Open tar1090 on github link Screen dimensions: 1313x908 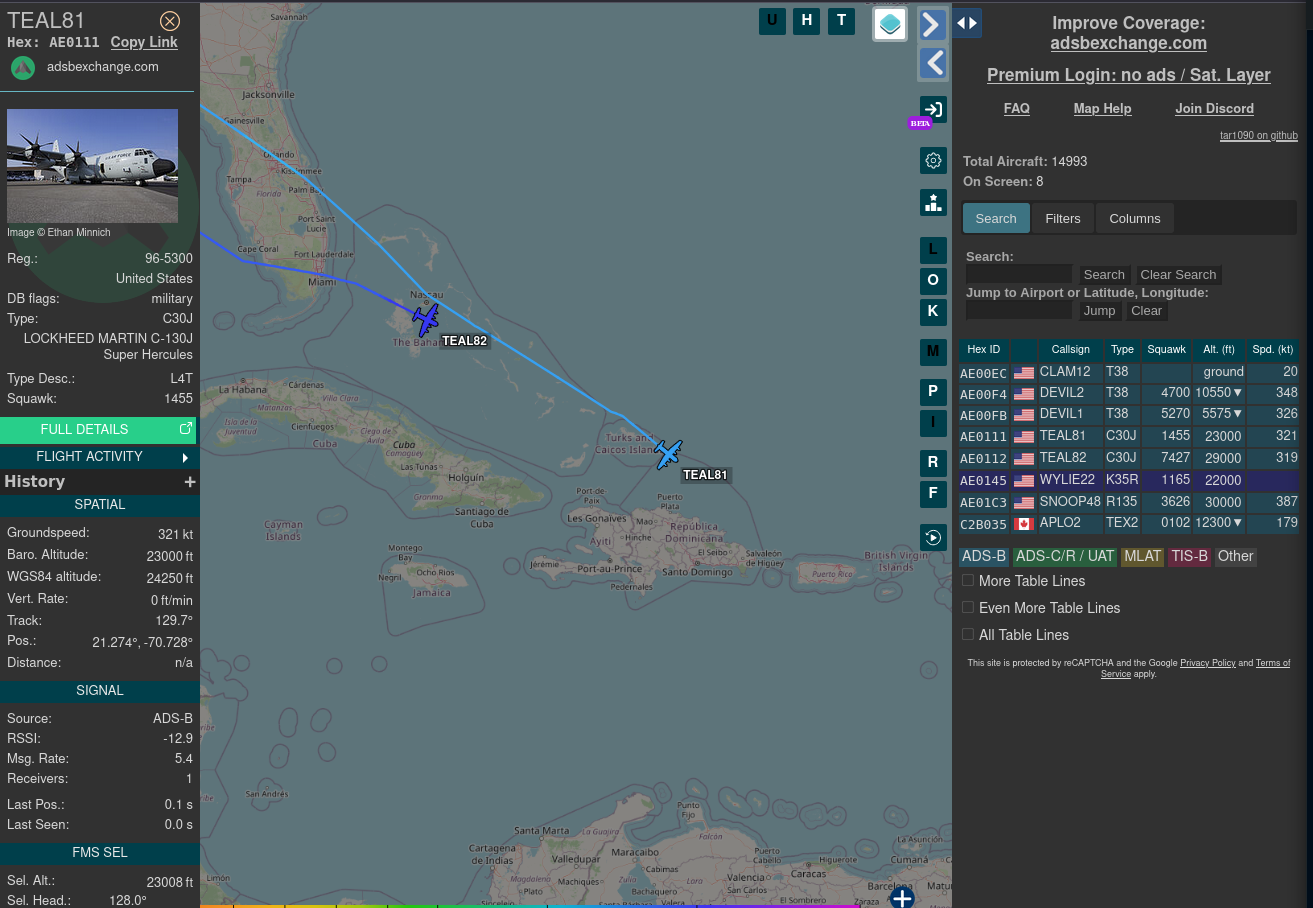pos(1258,136)
